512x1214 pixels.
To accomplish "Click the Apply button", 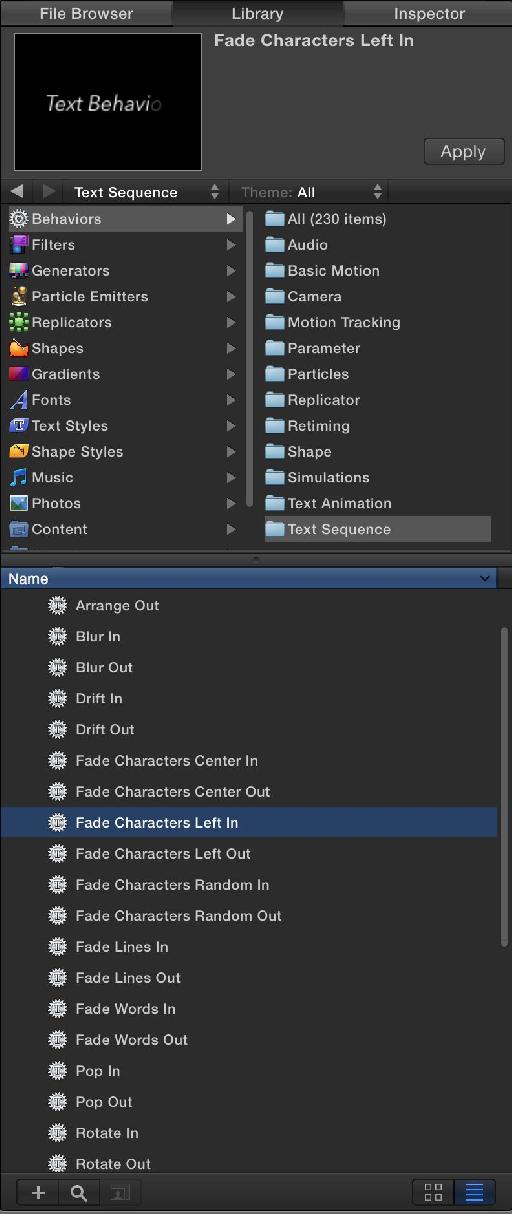I will pyautogui.click(x=463, y=152).
